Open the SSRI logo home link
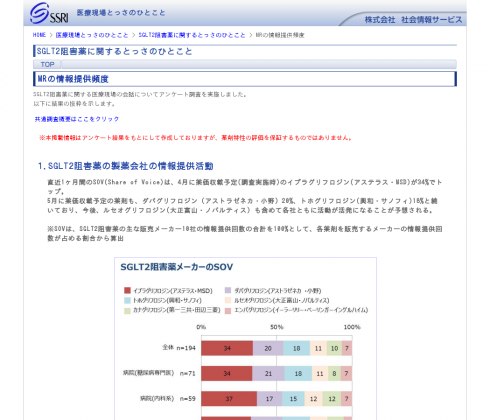 click(49, 13)
